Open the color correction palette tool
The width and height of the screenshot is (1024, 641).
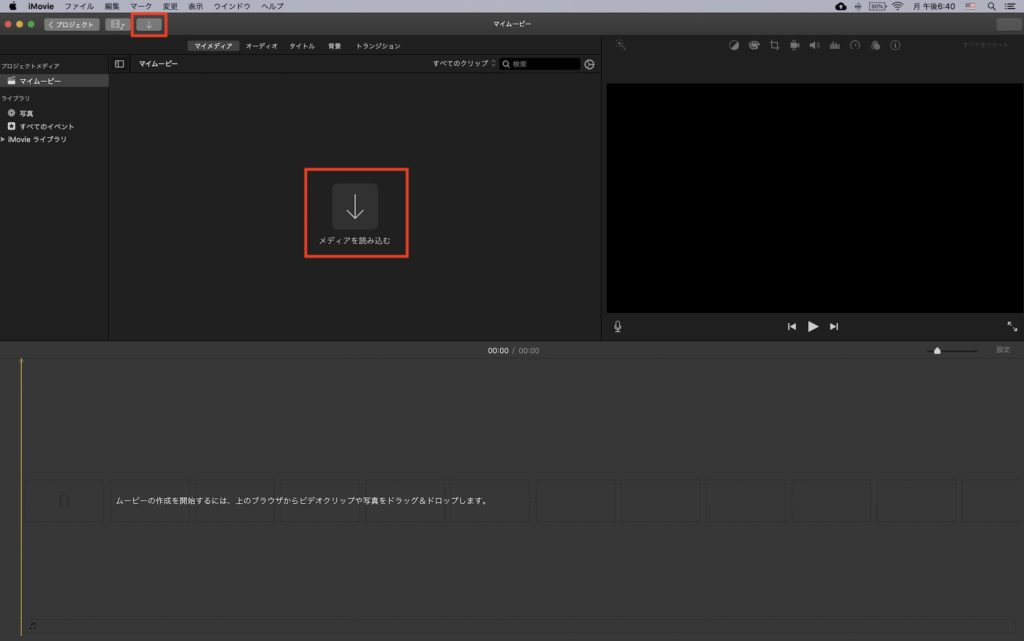[754, 45]
